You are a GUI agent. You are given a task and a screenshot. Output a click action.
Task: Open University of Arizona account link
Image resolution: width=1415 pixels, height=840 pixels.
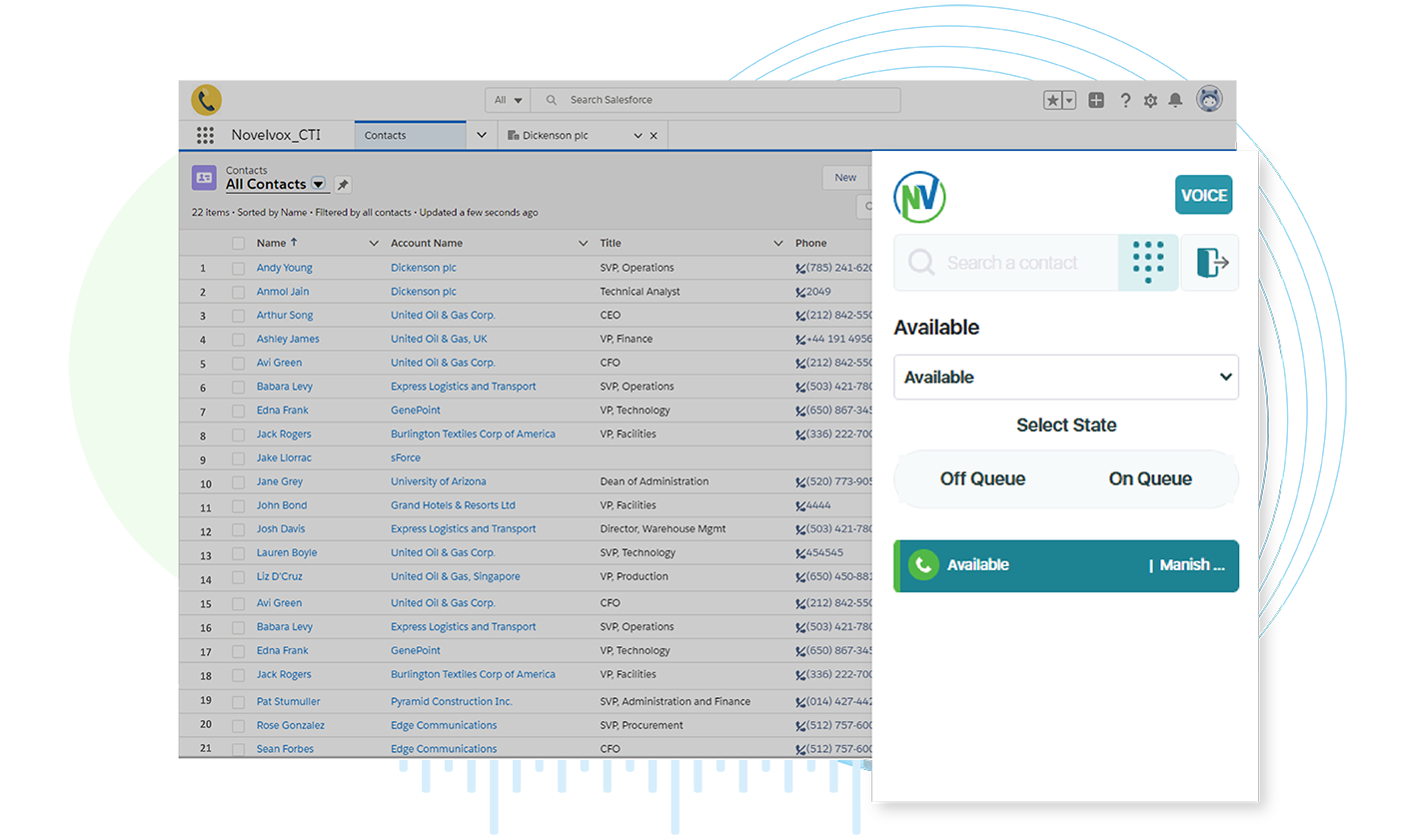coord(439,481)
